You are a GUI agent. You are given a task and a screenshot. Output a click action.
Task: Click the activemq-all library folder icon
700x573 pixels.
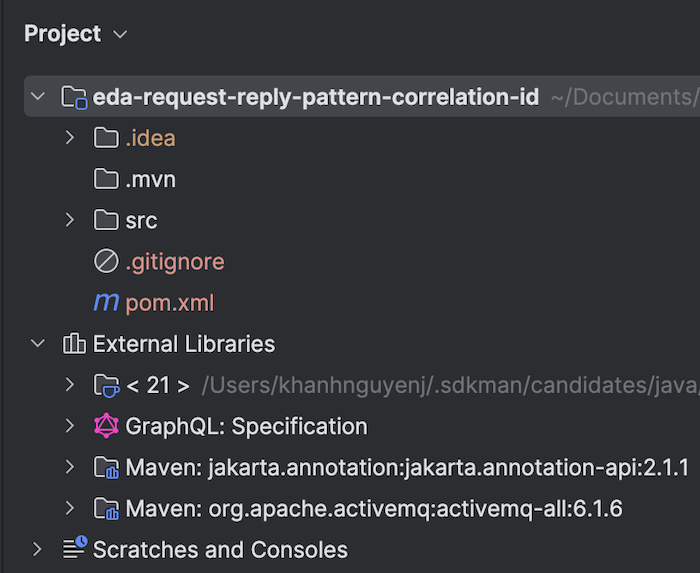tap(106, 509)
